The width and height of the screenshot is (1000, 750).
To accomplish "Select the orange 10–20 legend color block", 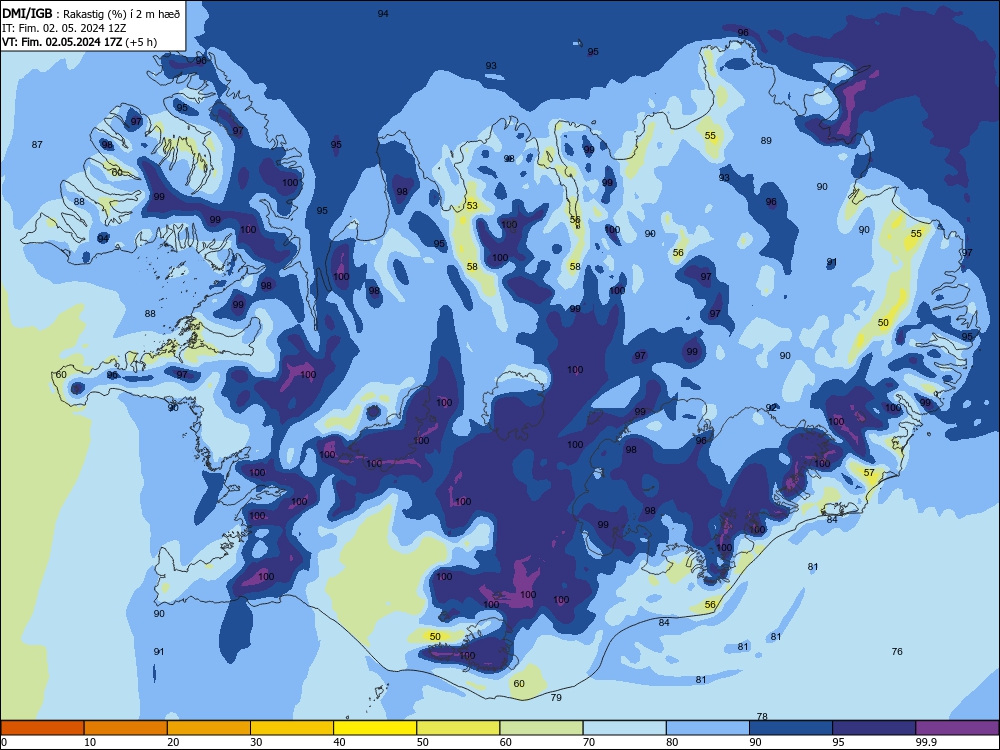I will coord(126,728).
